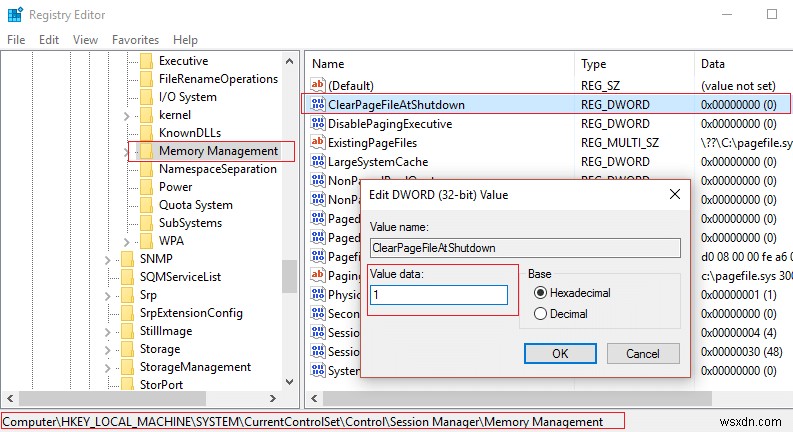Viewport: 793px width, 432px height.
Task: Select the SubSystems folder icon
Action: point(146,223)
